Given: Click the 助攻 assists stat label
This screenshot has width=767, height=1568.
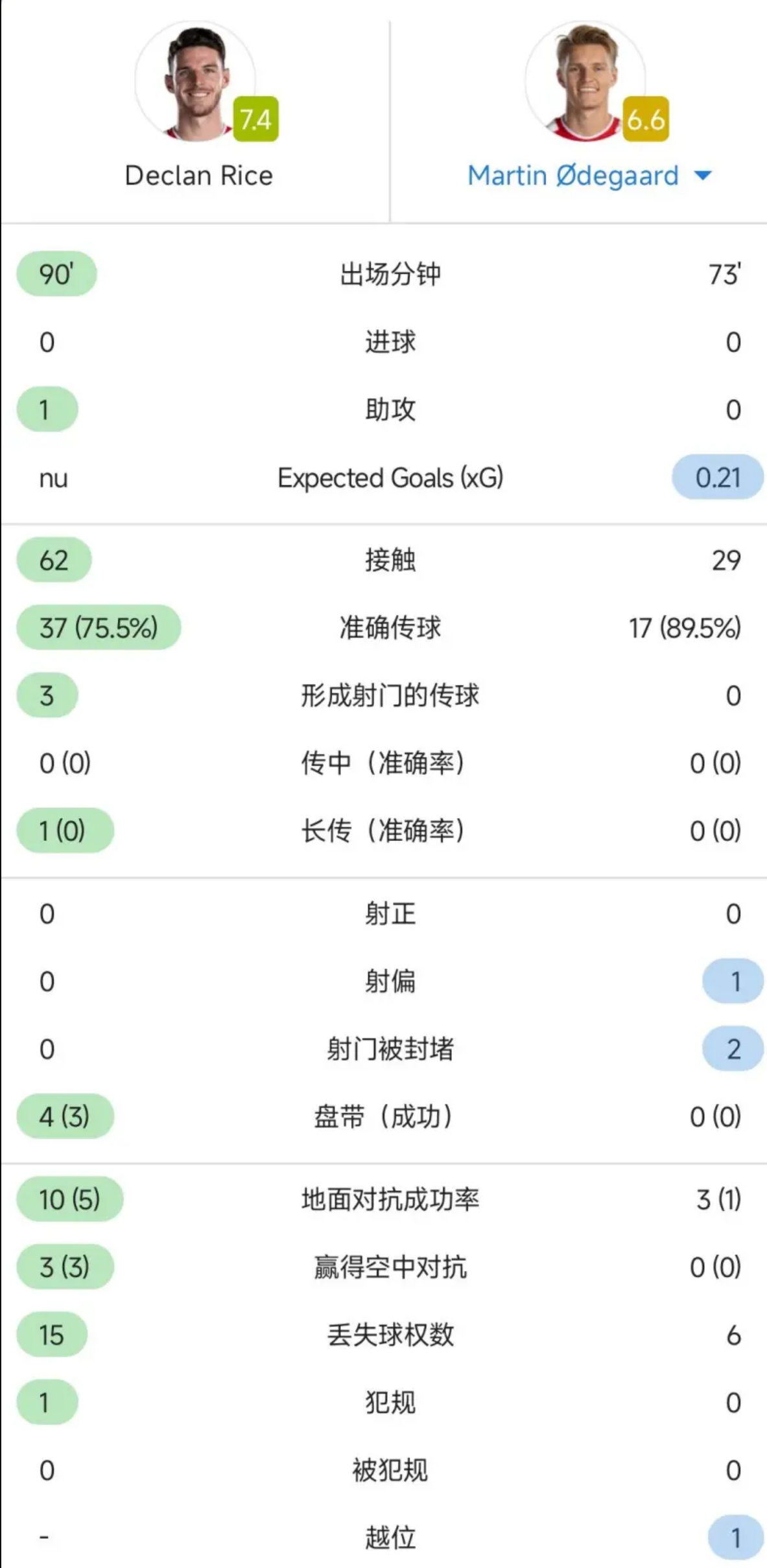Looking at the screenshot, I should click(x=390, y=409).
